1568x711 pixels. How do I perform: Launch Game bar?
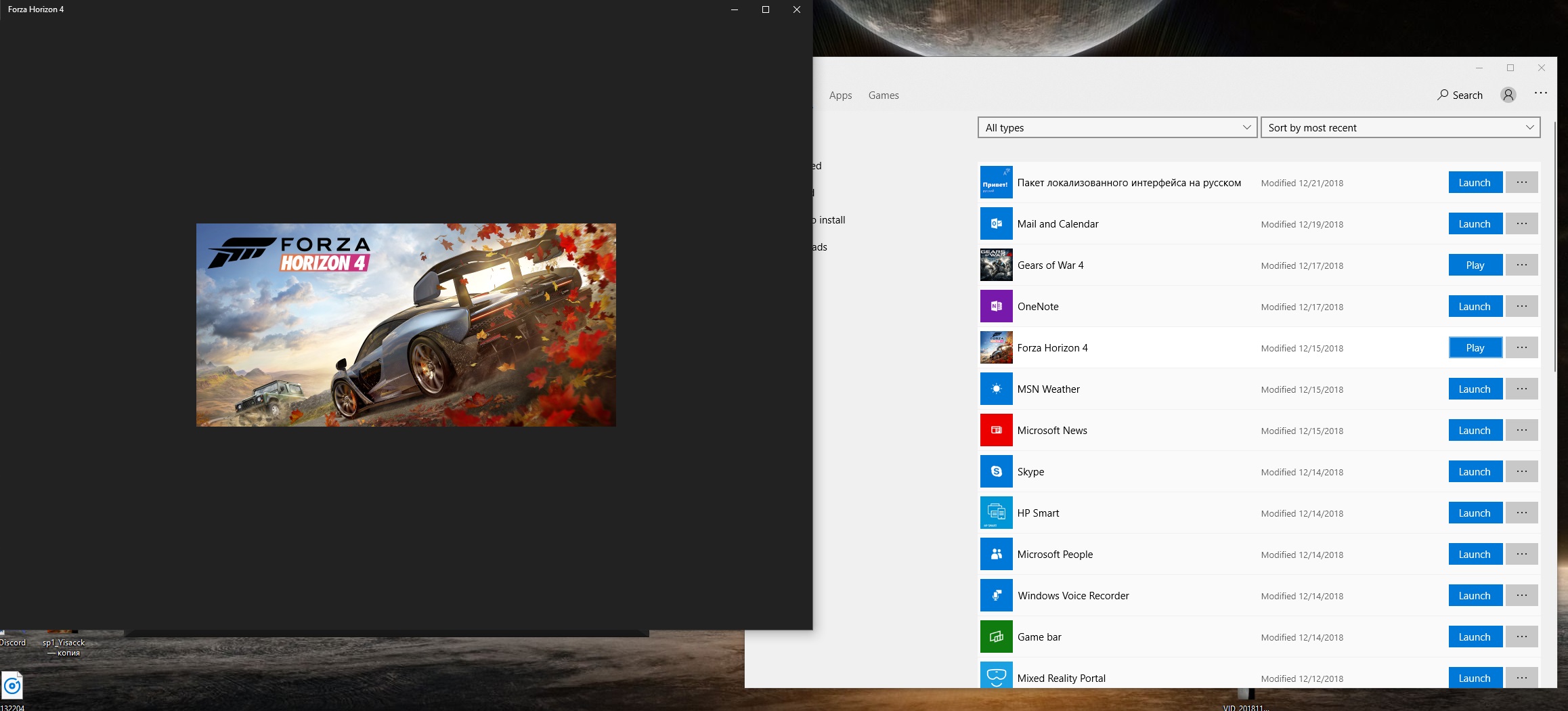(x=1475, y=637)
